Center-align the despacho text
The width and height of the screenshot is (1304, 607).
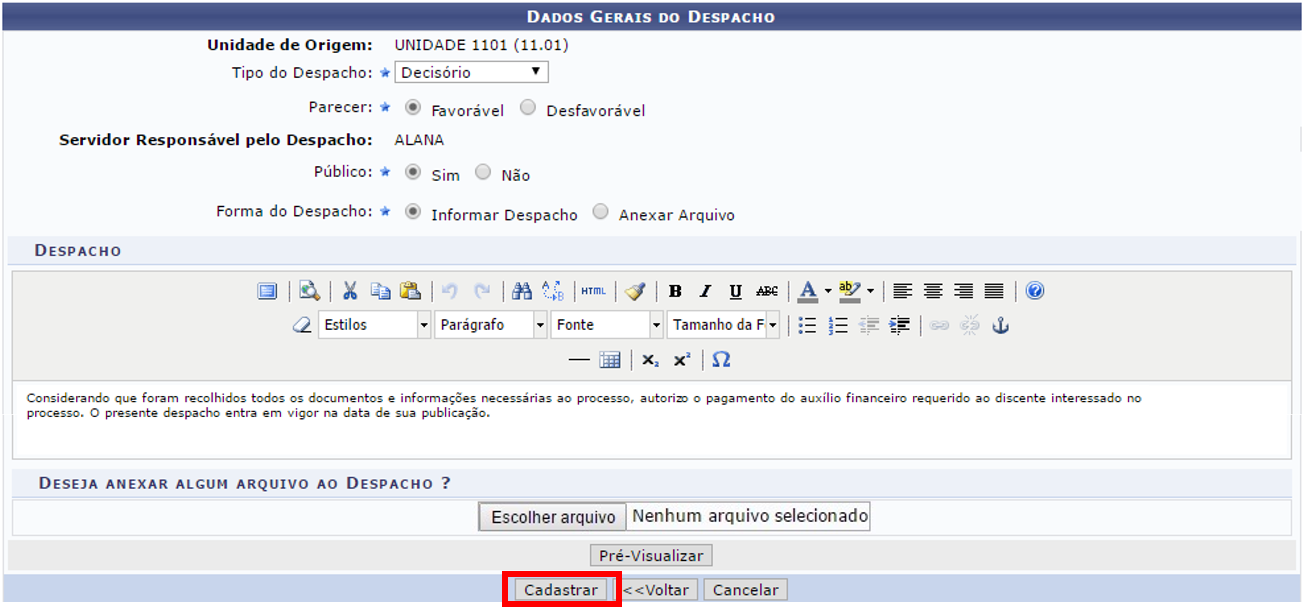(x=933, y=291)
